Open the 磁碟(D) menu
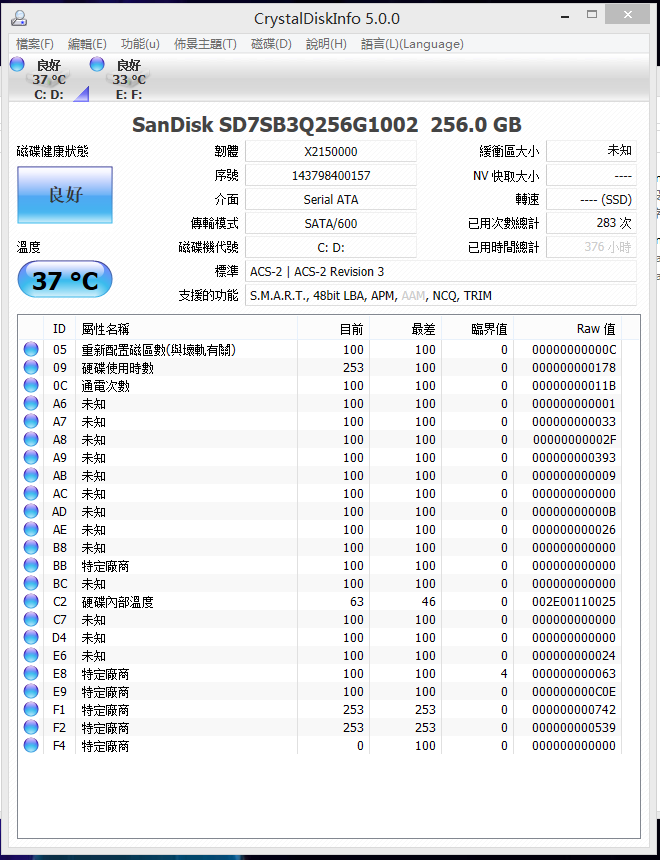This screenshot has width=660, height=860. click(271, 44)
